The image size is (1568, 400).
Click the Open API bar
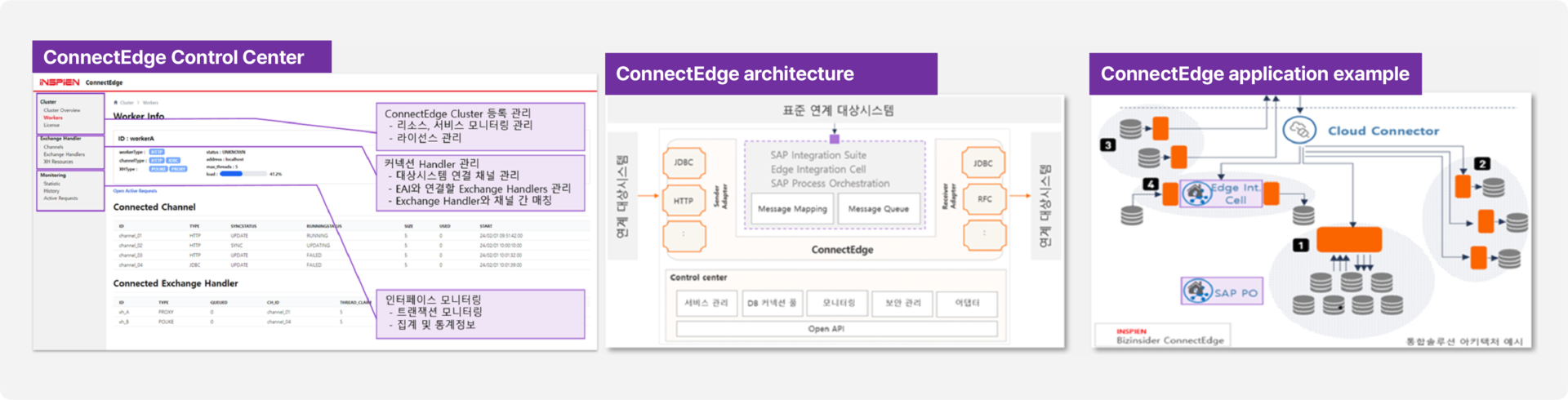(837, 329)
